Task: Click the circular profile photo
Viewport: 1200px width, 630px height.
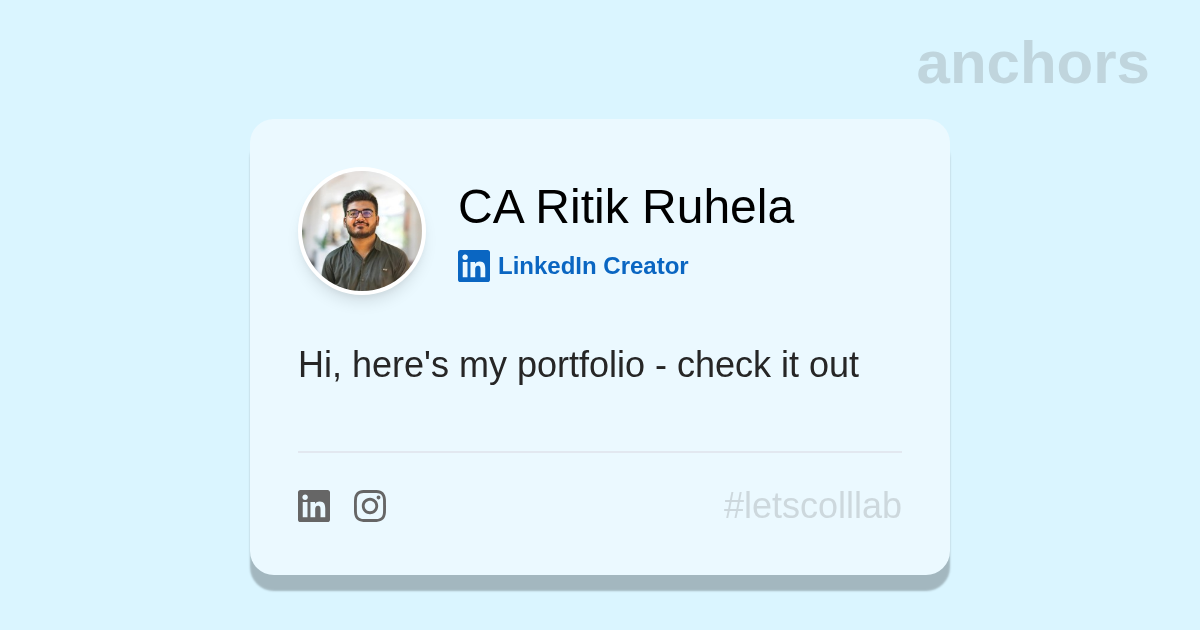Action: [x=362, y=231]
